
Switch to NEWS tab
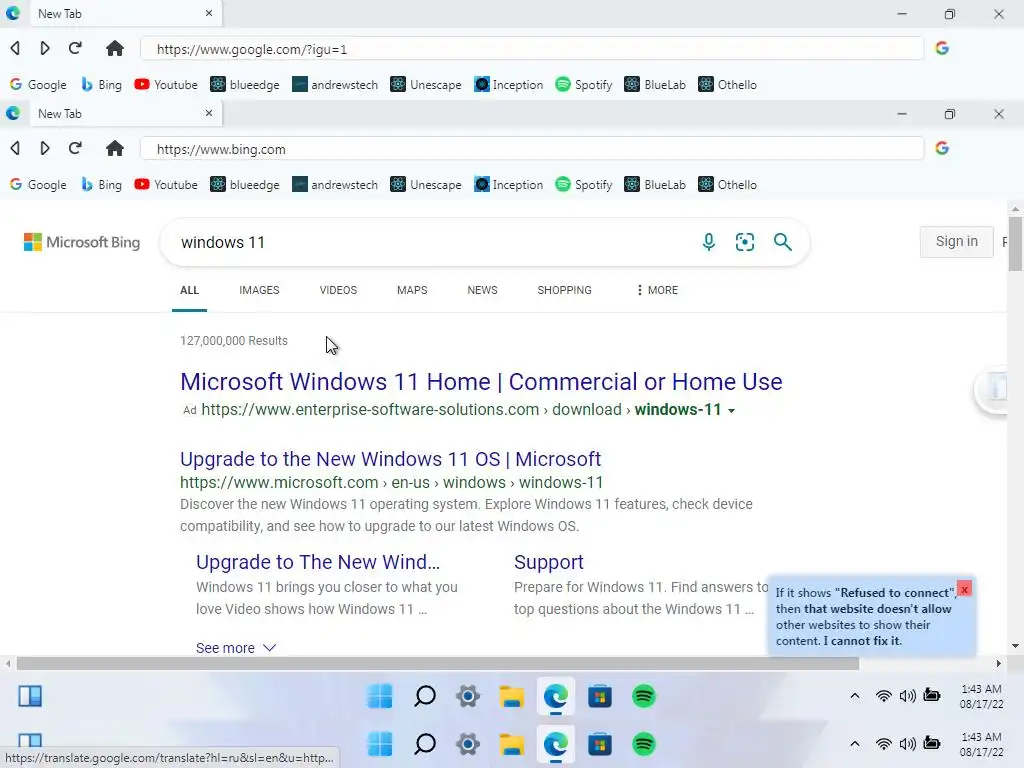pos(483,290)
